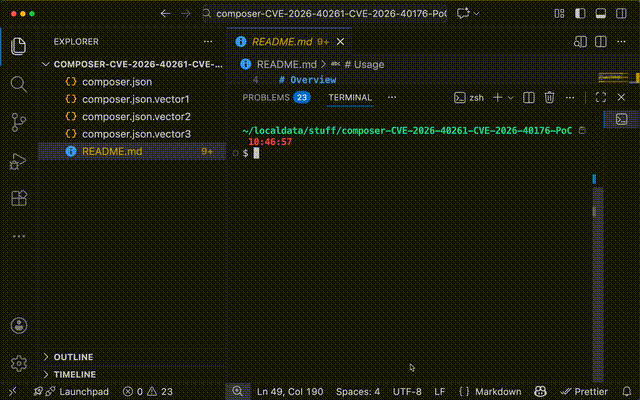Viewport: 640px width, 400px height.
Task: Open the Search view in activity bar
Action: pyautogui.click(x=18, y=84)
